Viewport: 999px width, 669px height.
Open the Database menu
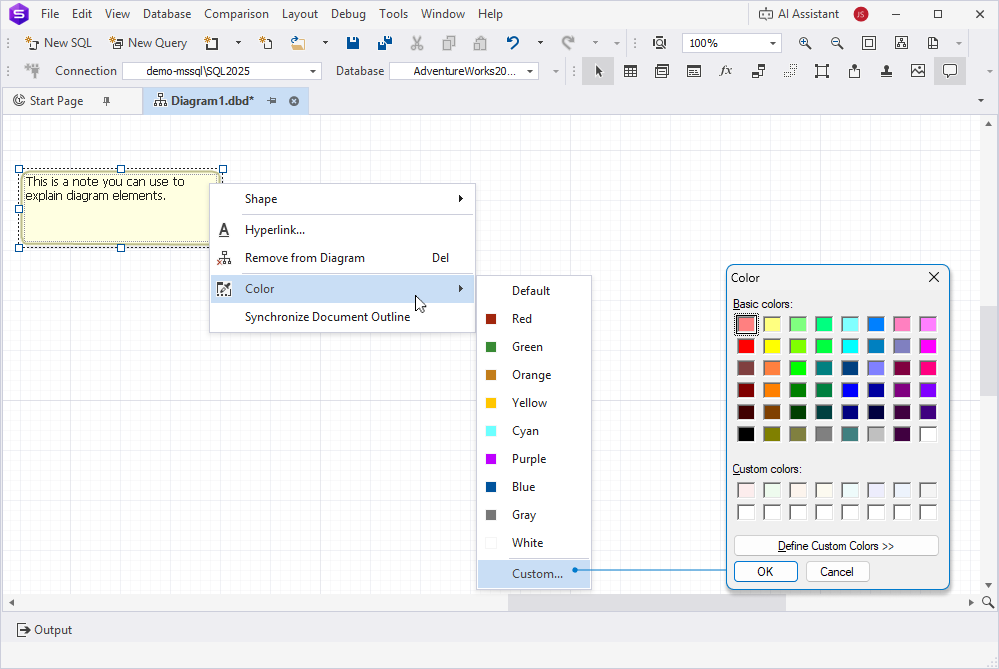point(167,14)
